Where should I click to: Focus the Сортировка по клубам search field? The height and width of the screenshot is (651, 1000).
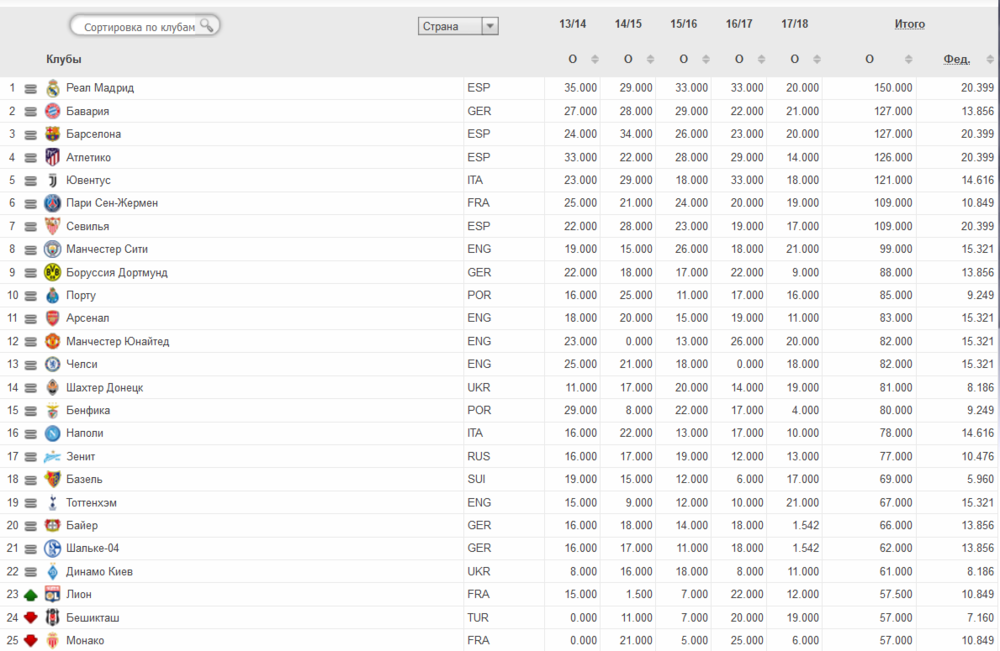tap(140, 26)
